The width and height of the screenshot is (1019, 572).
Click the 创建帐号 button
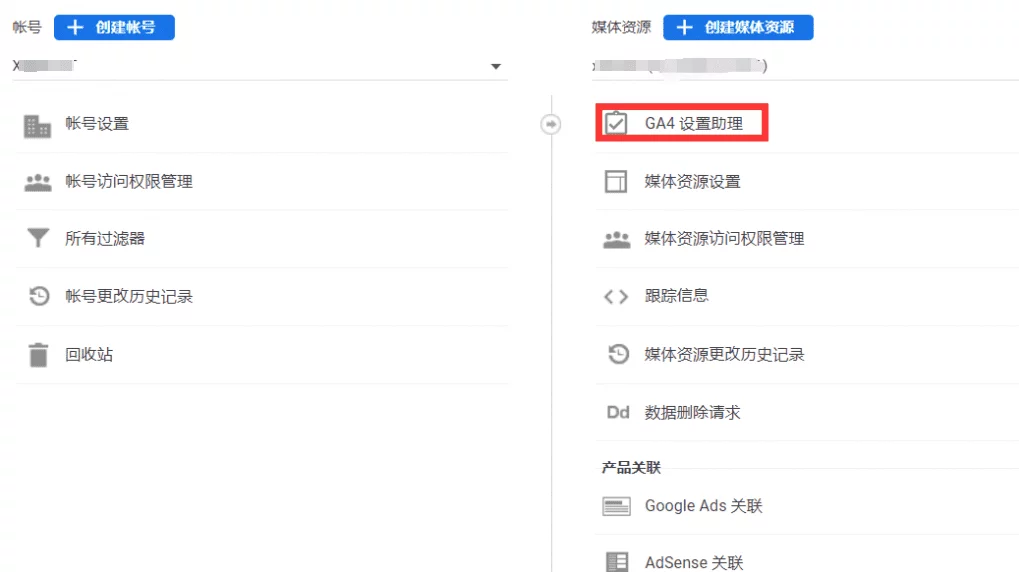pyautogui.click(x=114, y=27)
